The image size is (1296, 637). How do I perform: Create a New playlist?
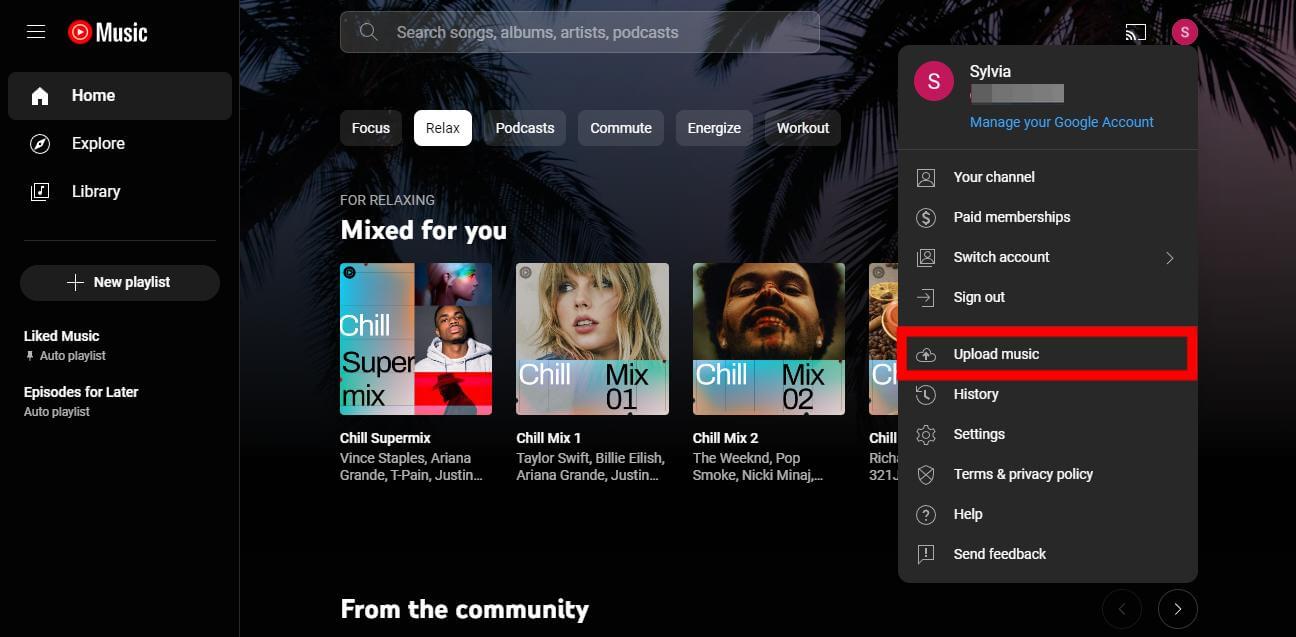[x=120, y=283]
